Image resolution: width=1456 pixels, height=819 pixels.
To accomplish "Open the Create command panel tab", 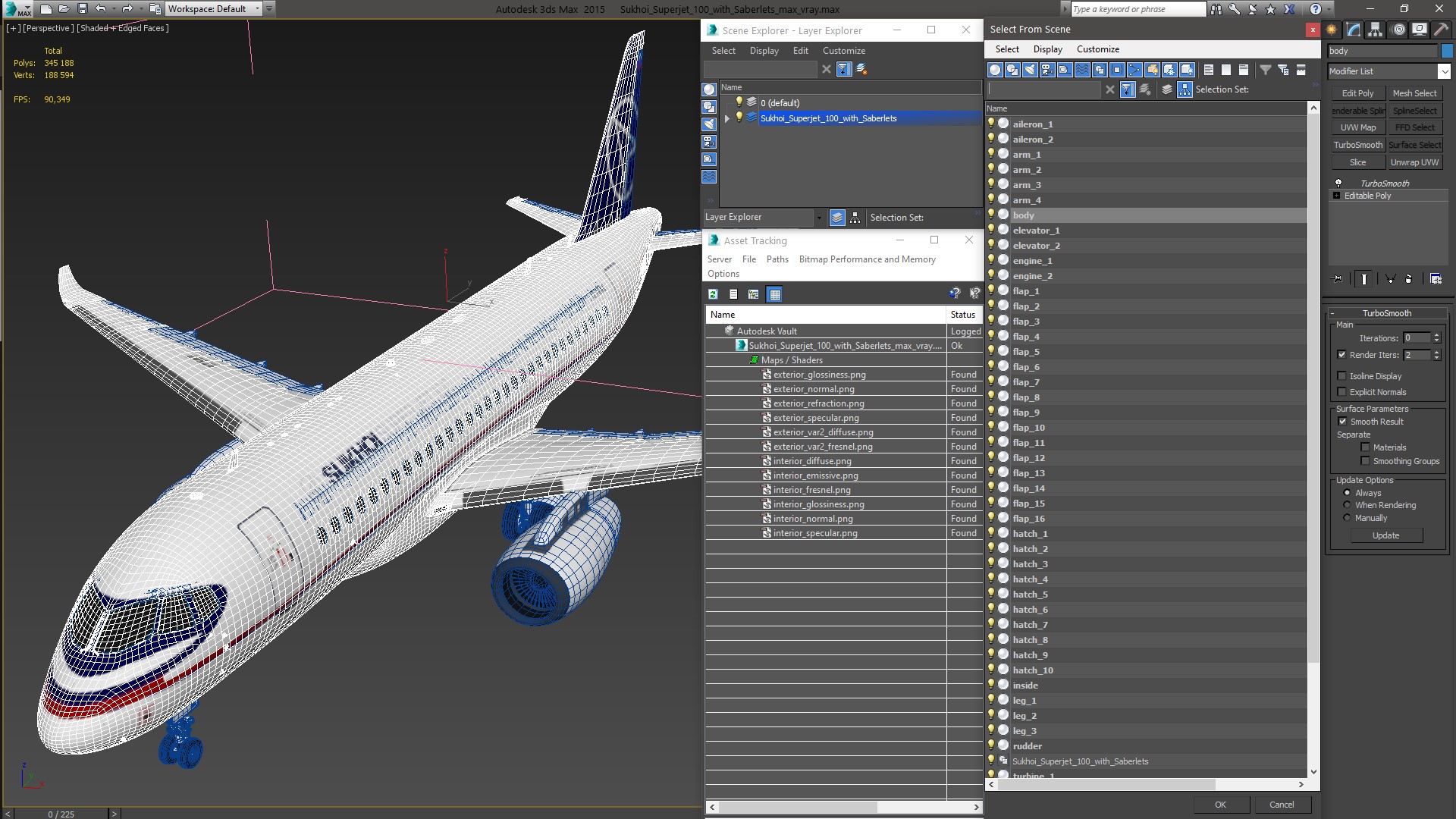I will 1332,30.
